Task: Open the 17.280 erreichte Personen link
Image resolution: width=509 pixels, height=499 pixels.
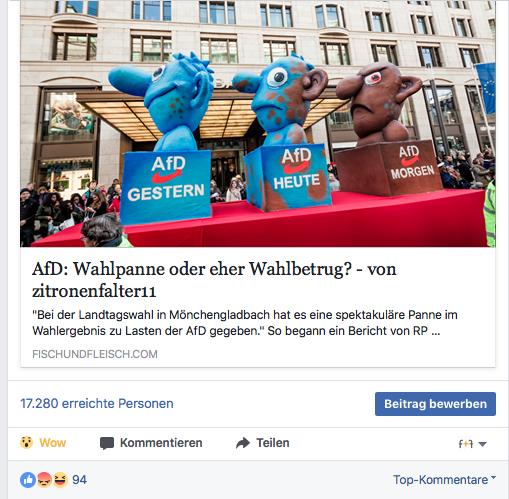Action: (97, 404)
